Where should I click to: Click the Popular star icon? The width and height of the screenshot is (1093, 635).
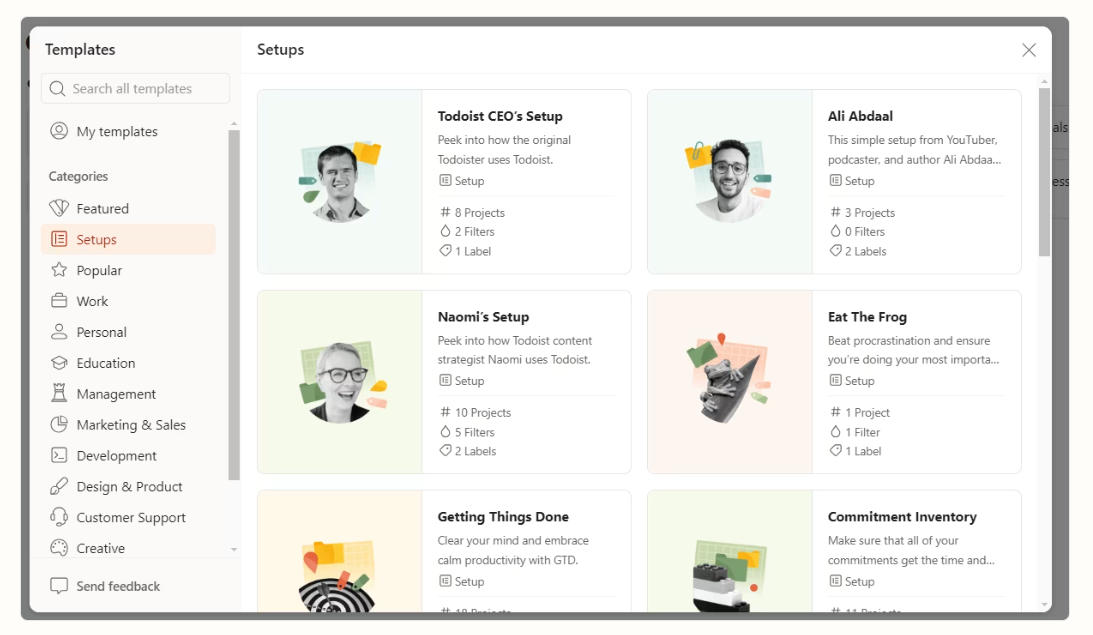59,270
